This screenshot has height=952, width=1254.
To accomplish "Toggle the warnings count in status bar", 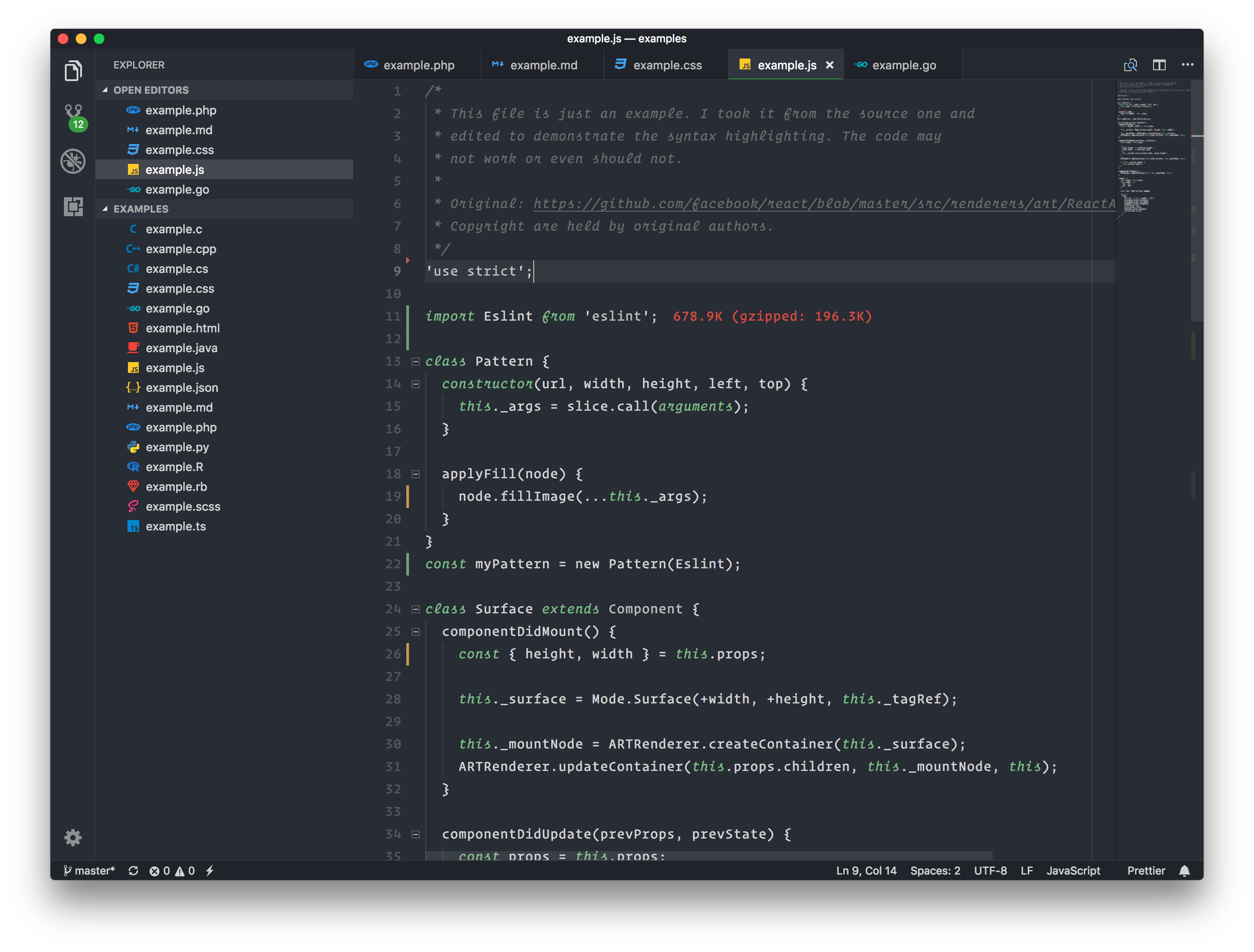I will point(186,870).
